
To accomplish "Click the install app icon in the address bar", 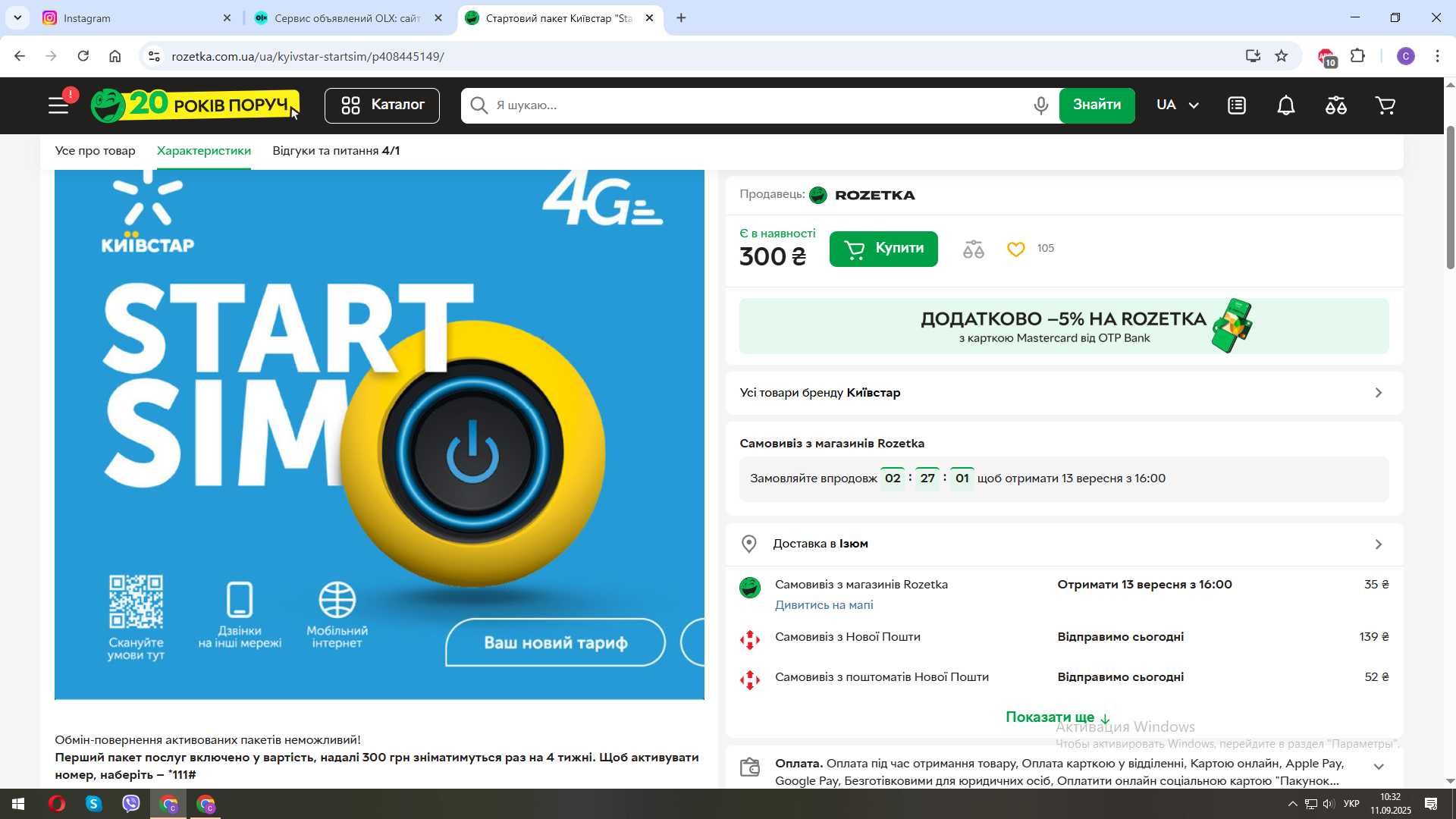I will pyautogui.click(x=1253, y=56).
